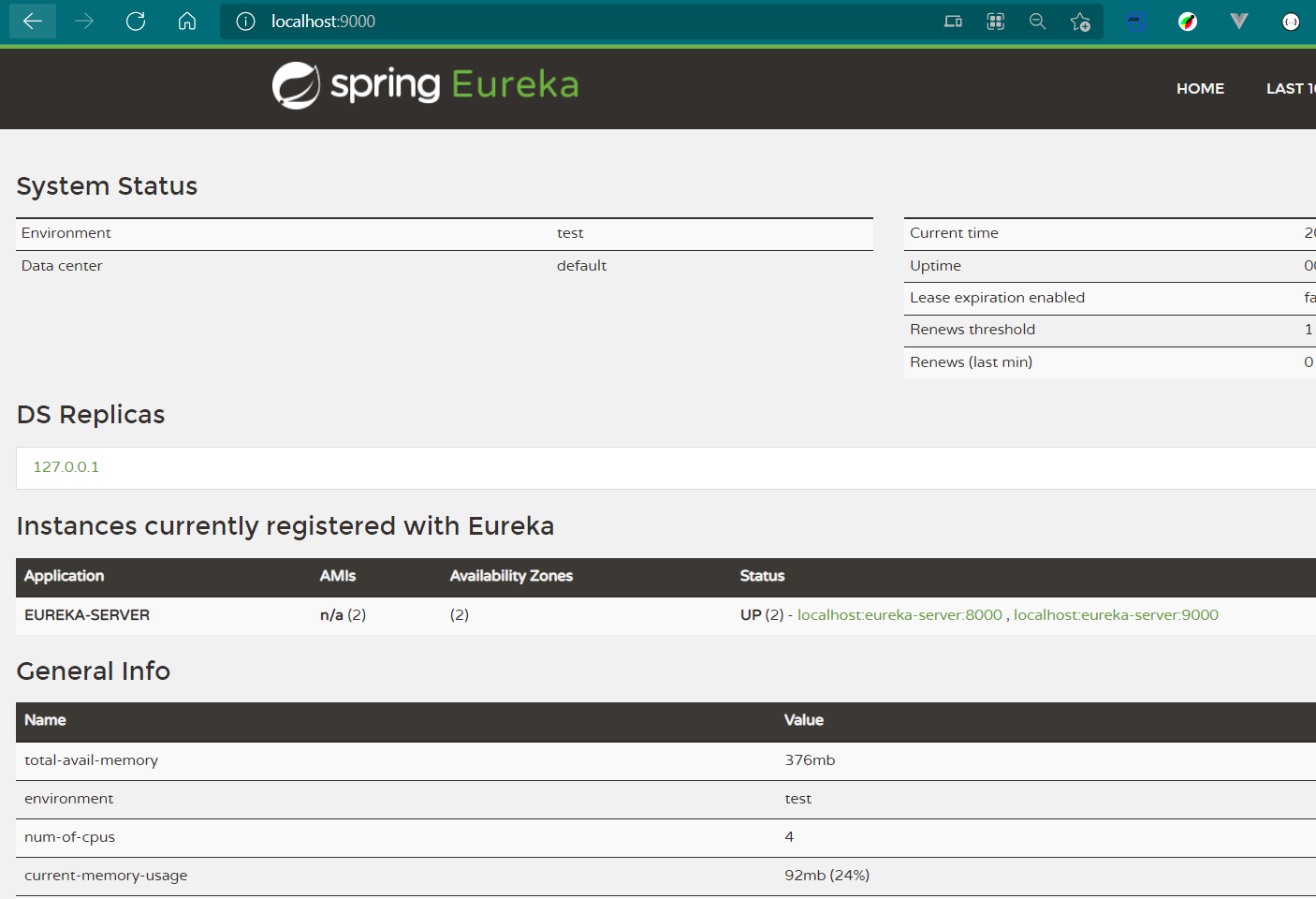Add this page to favorites
Image resolution: width=1316 pixels, height=899 pixels.
[x=1080, y=22]
